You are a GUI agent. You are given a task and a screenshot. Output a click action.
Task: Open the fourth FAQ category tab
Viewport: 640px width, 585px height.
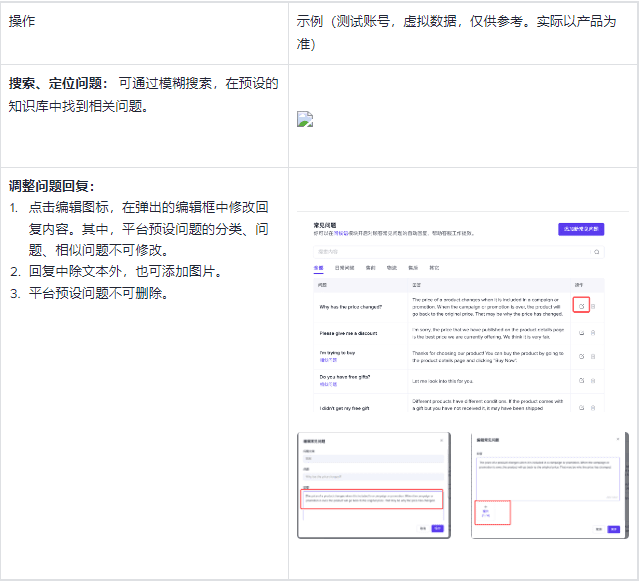[391, 268]
